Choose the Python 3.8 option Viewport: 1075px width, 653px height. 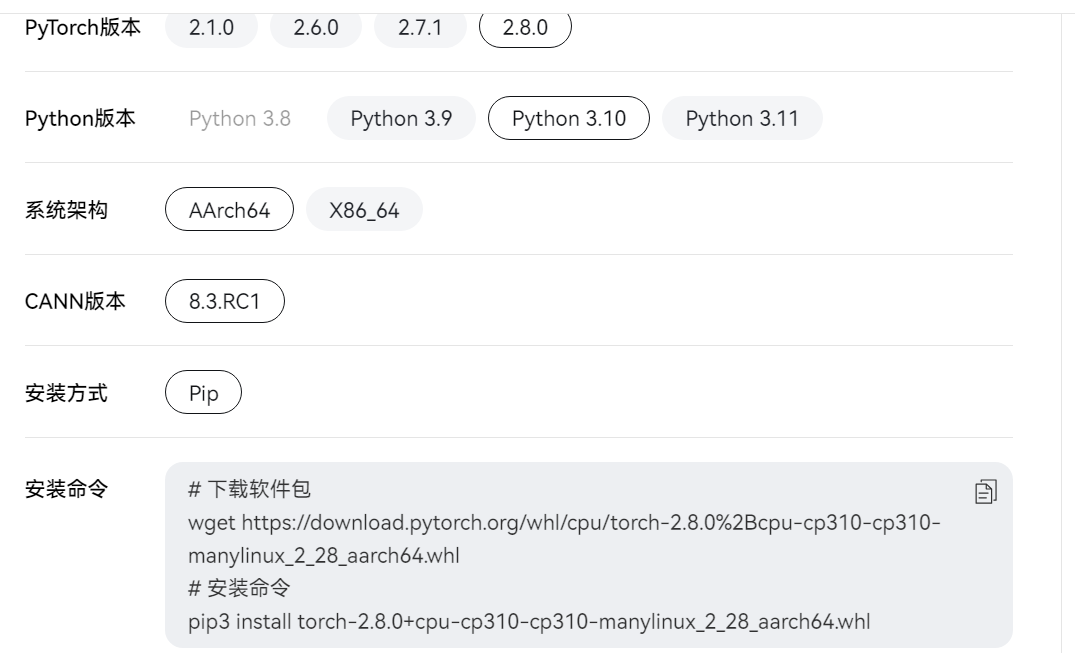point(240,118)
